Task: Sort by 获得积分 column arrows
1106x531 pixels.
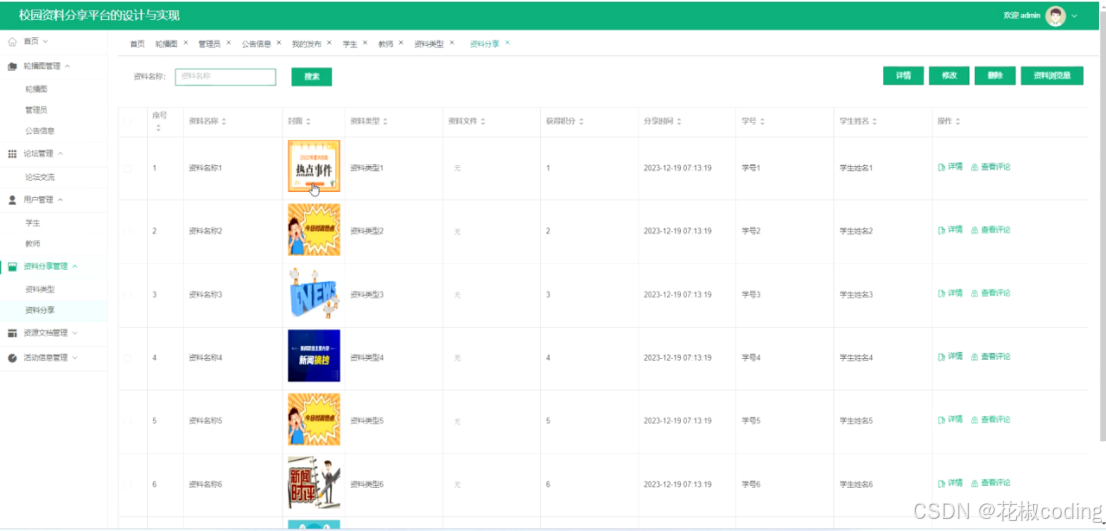Action: point(582,121)
